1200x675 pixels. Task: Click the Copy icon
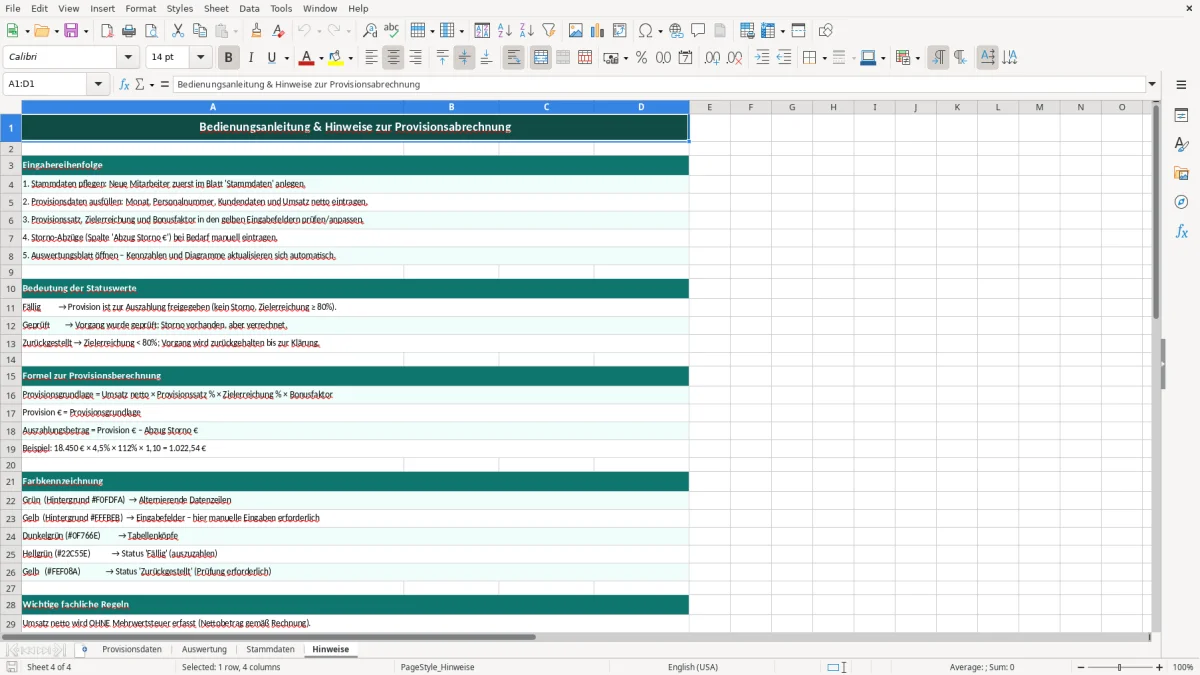pos(200,31)
